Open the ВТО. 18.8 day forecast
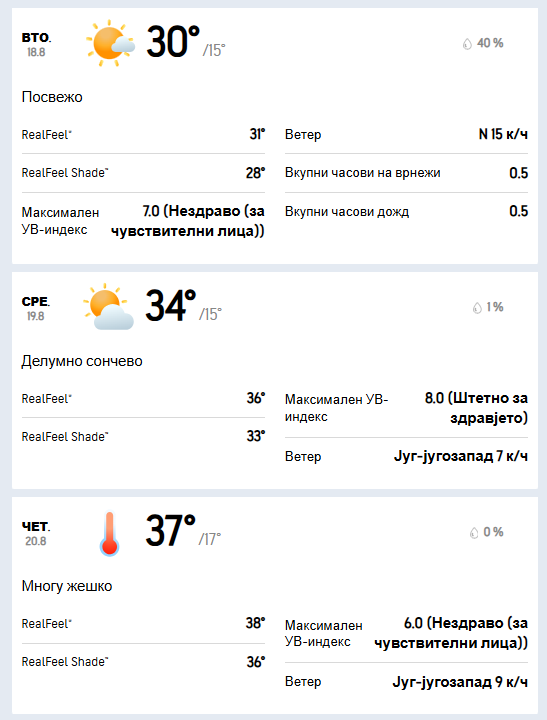This screenshot has height=720, width=547. click(x=36, y=44)
